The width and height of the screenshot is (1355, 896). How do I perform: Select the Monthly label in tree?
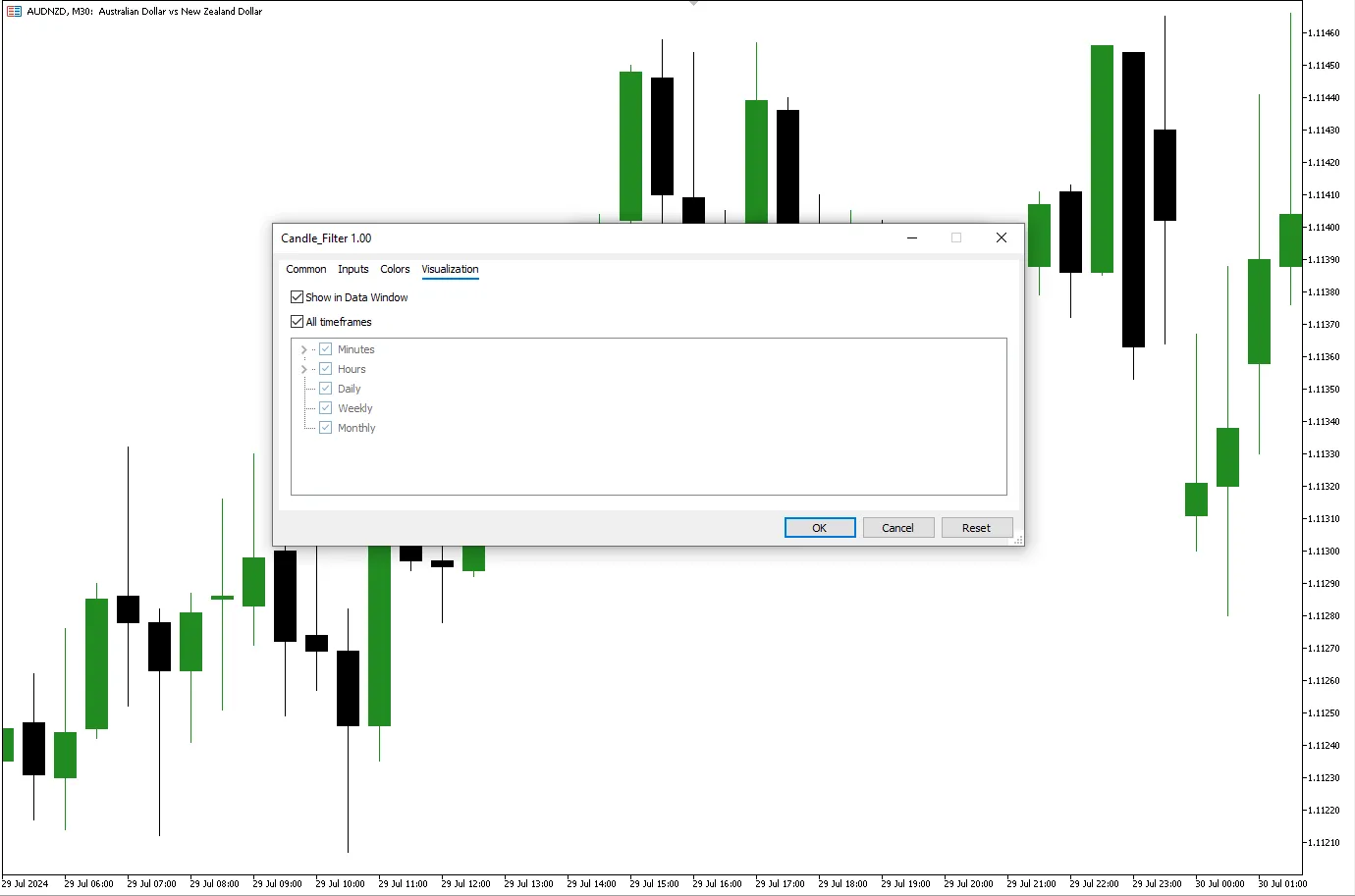pyautogui.click(x=356, y=428)
